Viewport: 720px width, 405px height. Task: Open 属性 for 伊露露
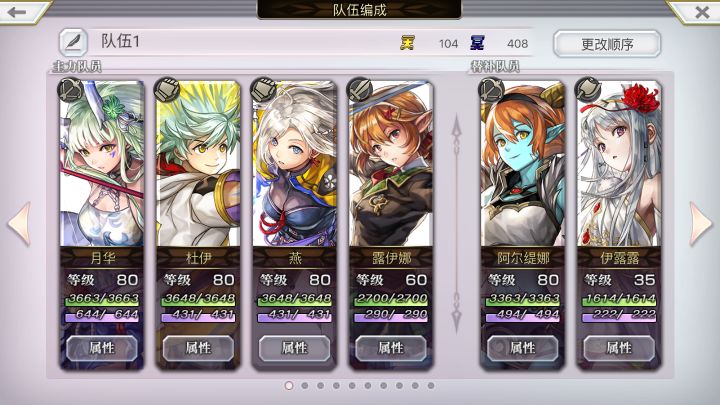click(619, 348)
